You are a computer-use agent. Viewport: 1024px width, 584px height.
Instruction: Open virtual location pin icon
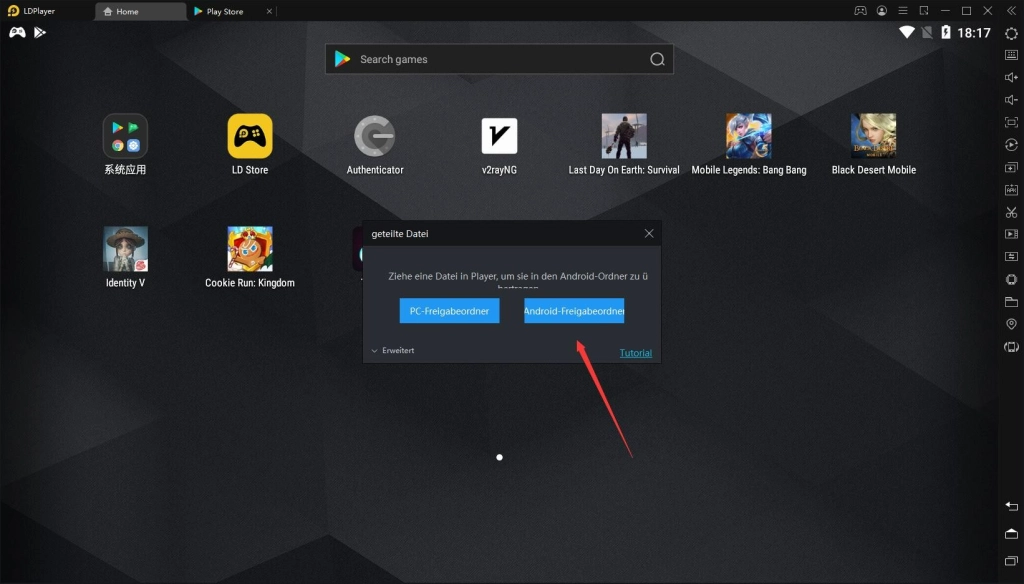coord(1011,324)
